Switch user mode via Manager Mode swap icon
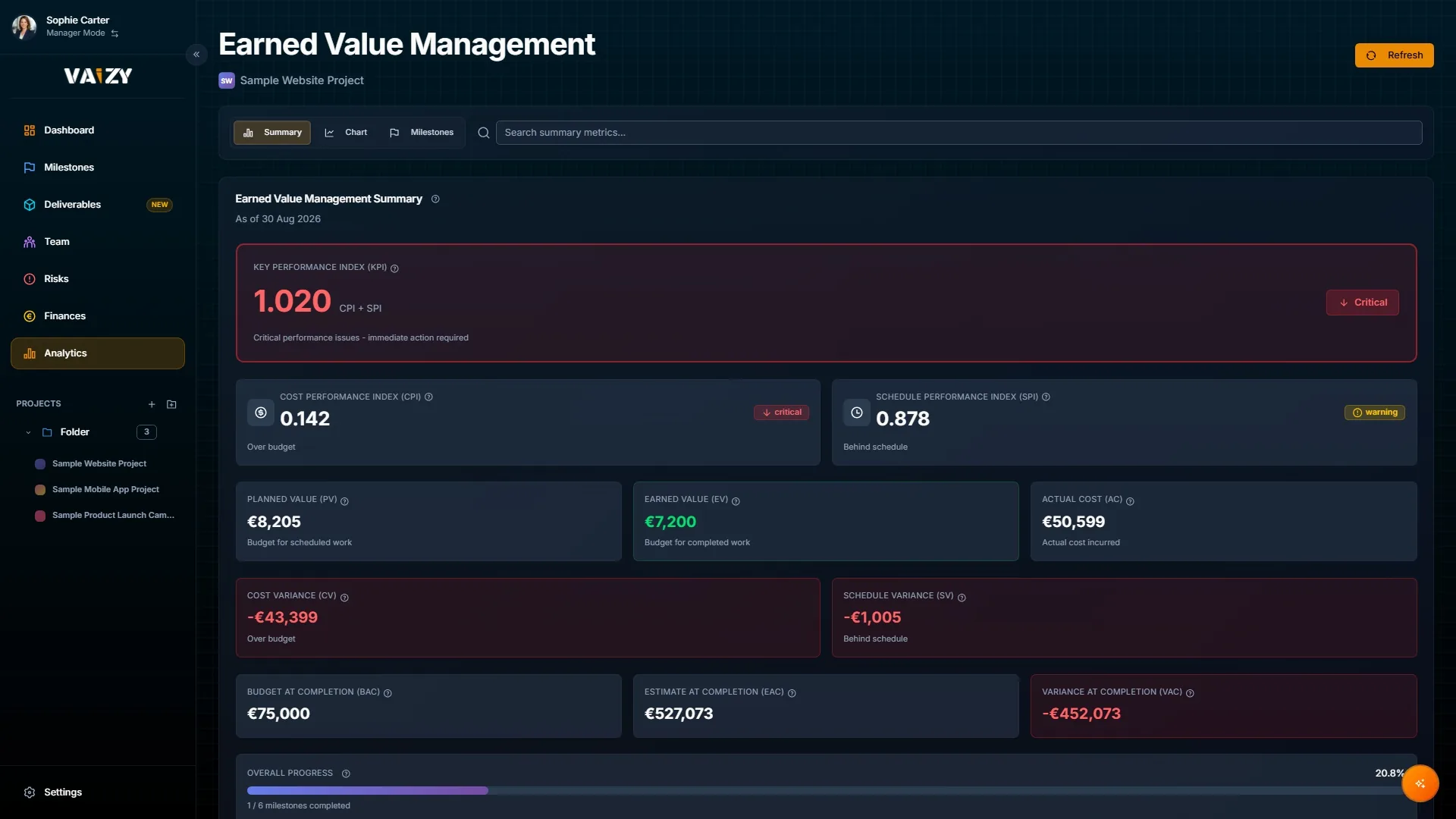This screenshot has width=1456, height=819. click(x=115, y=33)
